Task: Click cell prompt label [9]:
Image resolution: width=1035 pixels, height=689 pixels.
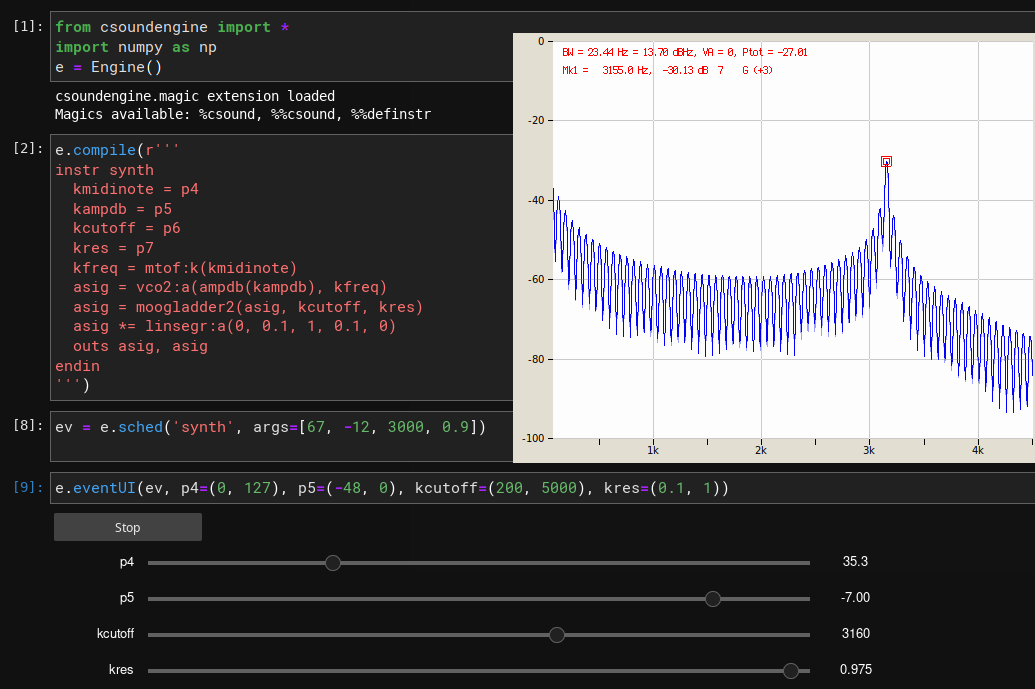Action: [x=28, y=487]
